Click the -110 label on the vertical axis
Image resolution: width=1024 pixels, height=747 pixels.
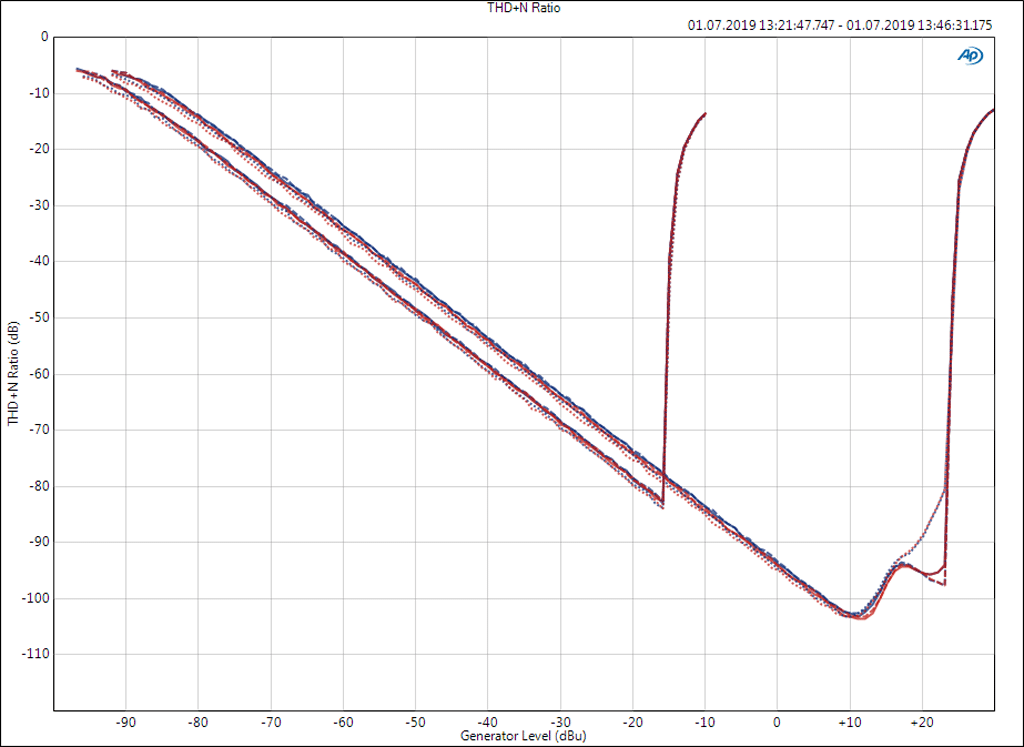click(34, 654)
